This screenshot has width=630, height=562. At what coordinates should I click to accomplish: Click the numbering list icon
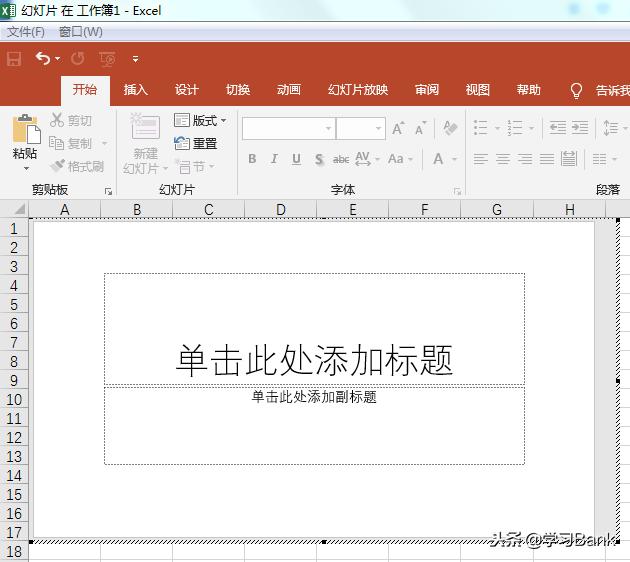pos(515,128)
